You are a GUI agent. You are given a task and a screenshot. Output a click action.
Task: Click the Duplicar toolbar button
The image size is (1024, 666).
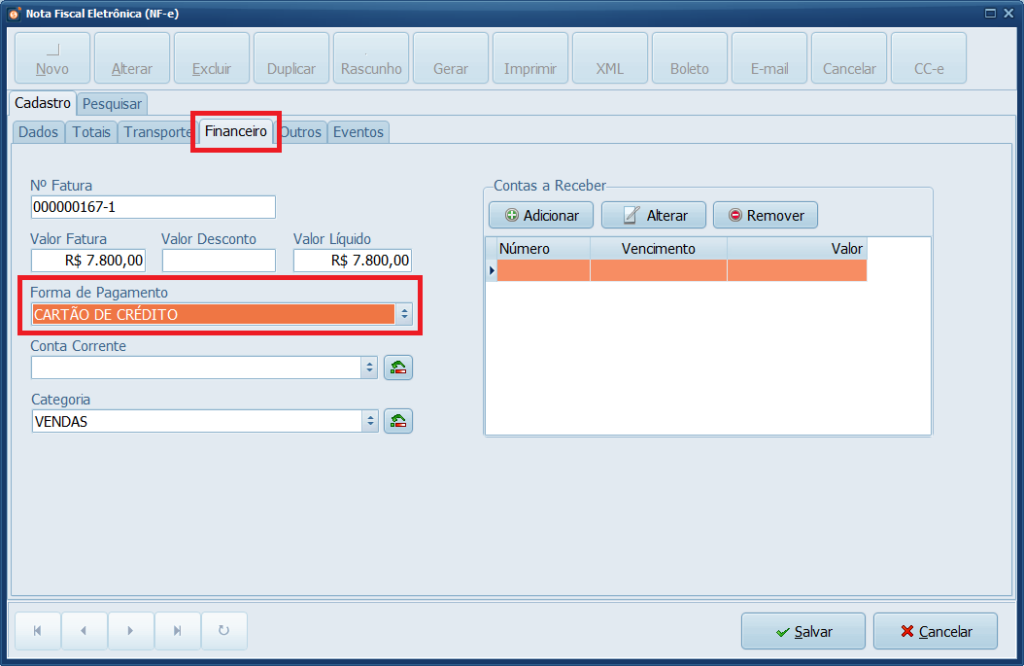click(291, 58)
